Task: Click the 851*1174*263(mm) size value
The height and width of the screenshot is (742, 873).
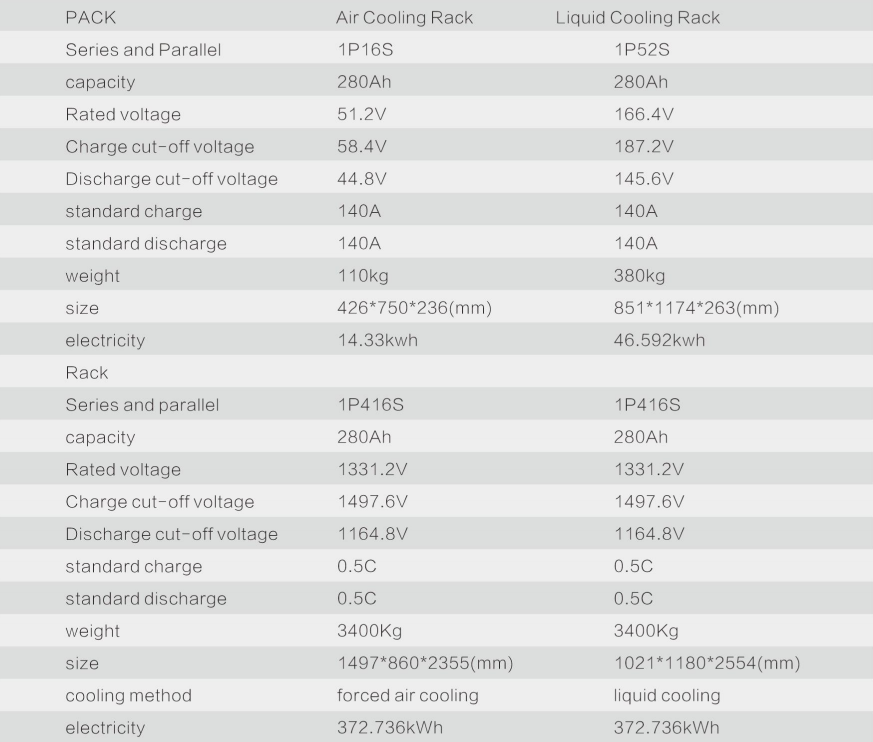Action: click(x=695, y=308)
